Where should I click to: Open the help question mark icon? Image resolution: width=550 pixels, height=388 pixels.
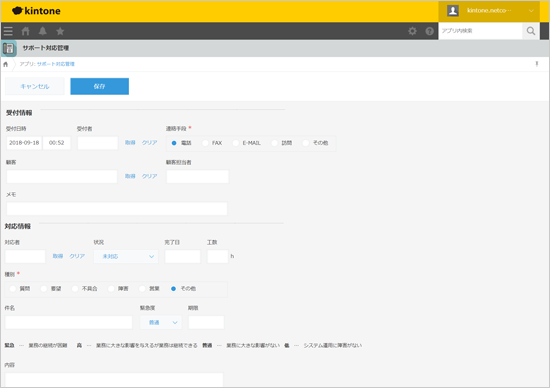point(430,31)
